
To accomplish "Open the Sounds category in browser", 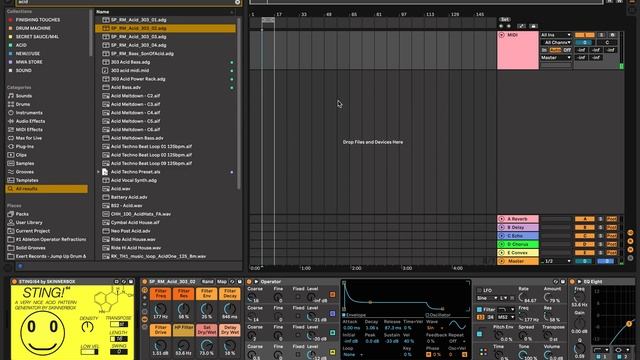I will [x=24, y=96].
